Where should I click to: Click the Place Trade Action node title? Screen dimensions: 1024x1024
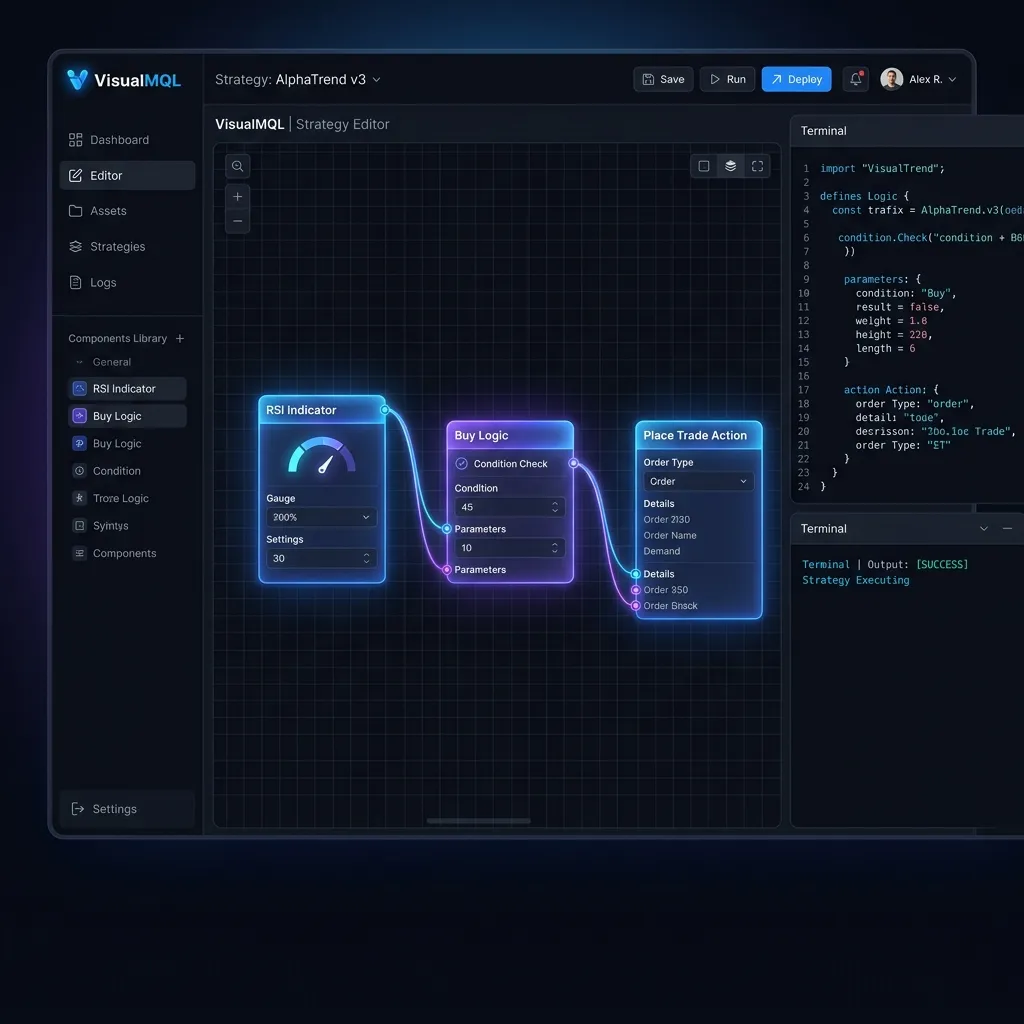point(695,436)
